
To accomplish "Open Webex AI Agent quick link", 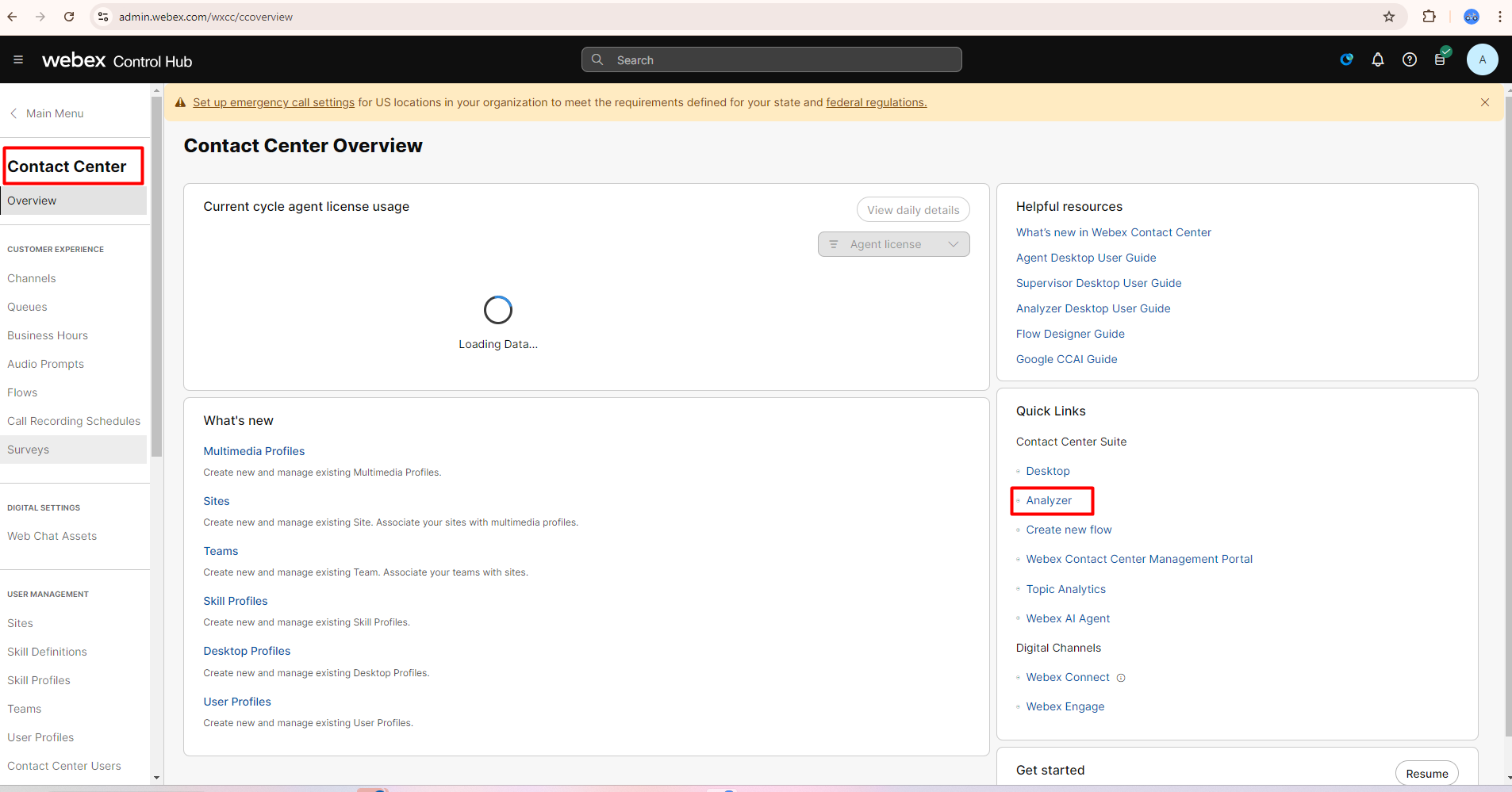I will click(x=1068, y=618).
